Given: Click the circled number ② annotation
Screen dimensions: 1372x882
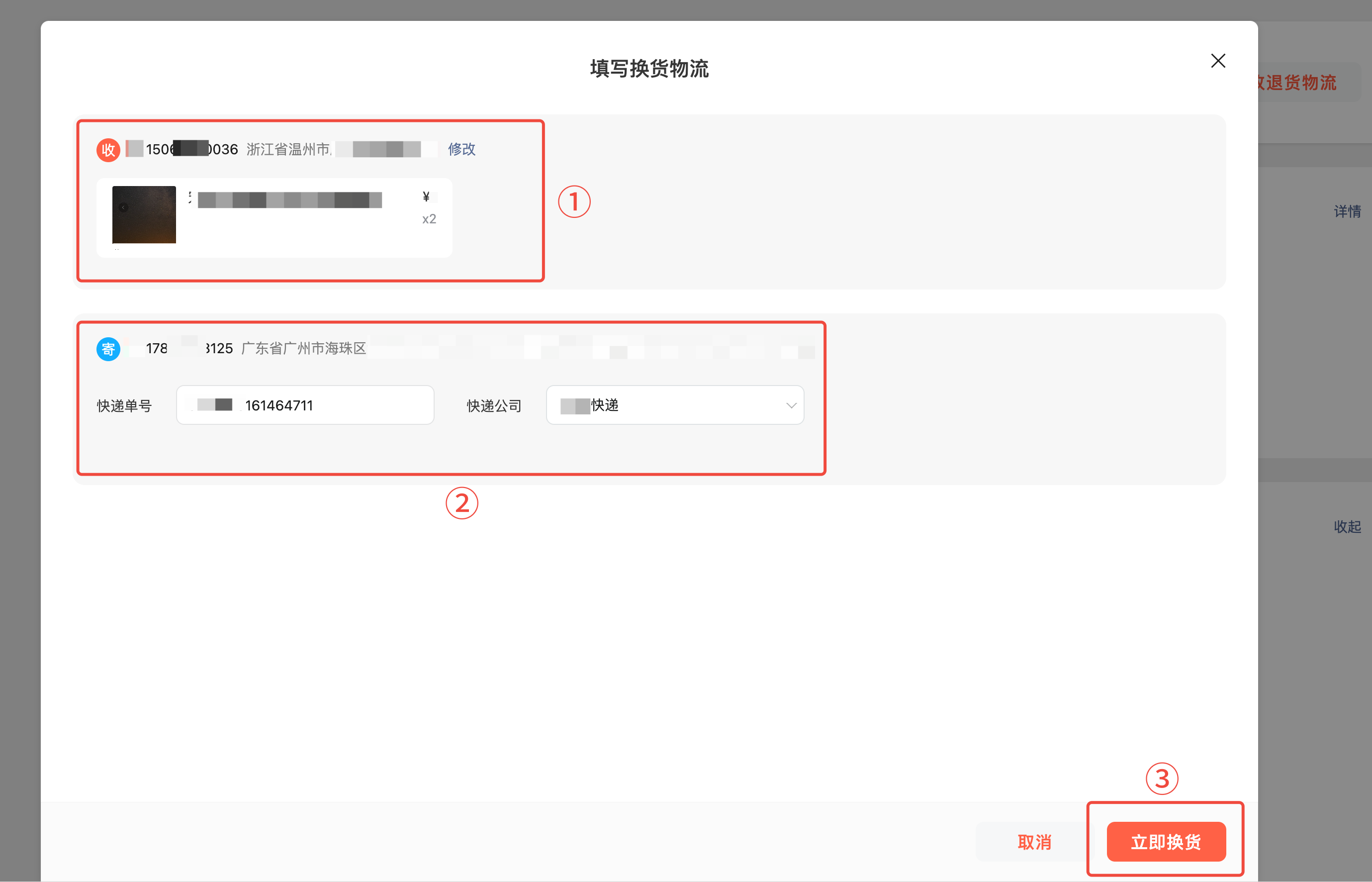Looking at the screenshot, I should (461, 503).
